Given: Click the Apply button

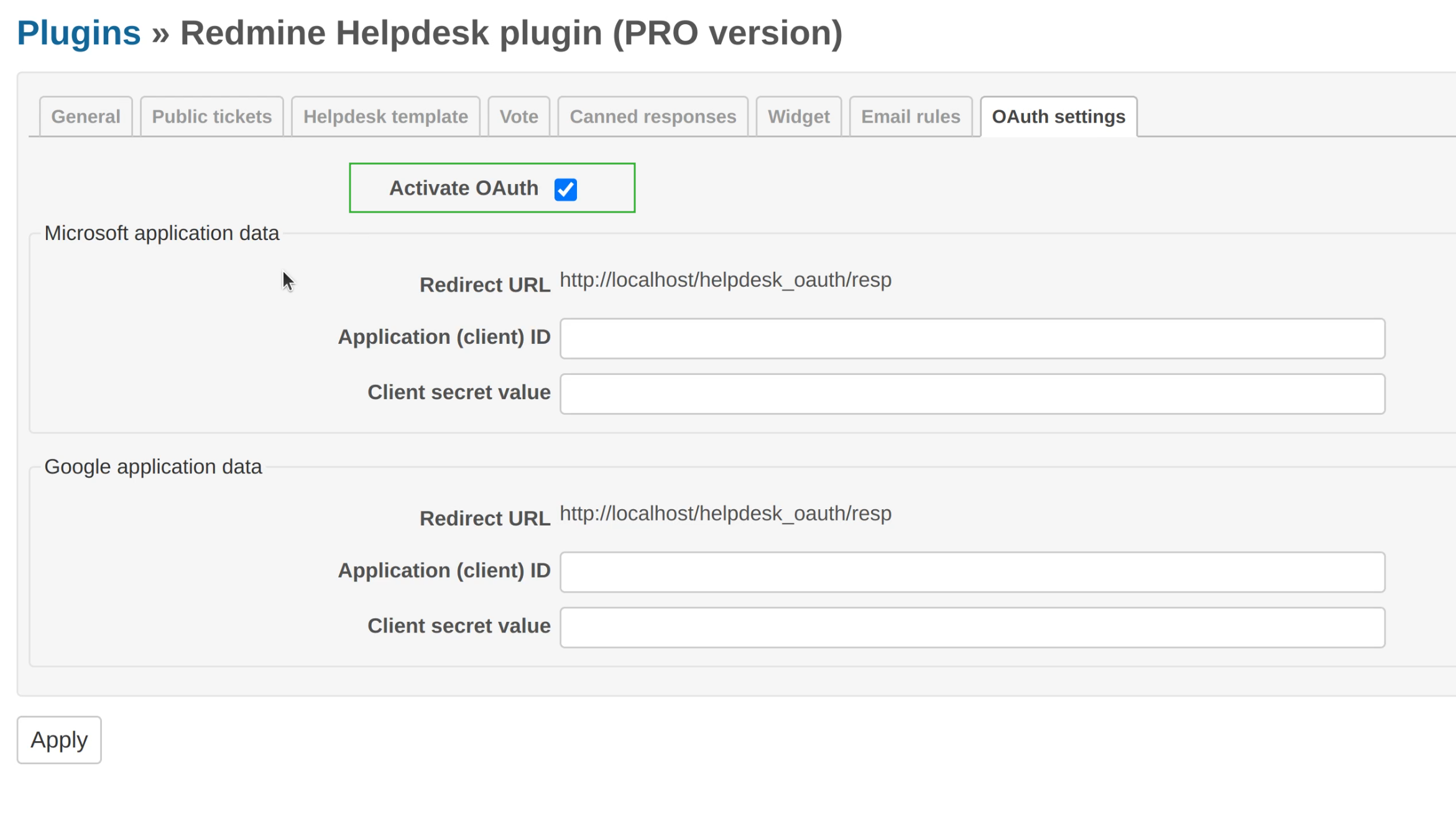Looking at the screenshot, I should point(59,739).
